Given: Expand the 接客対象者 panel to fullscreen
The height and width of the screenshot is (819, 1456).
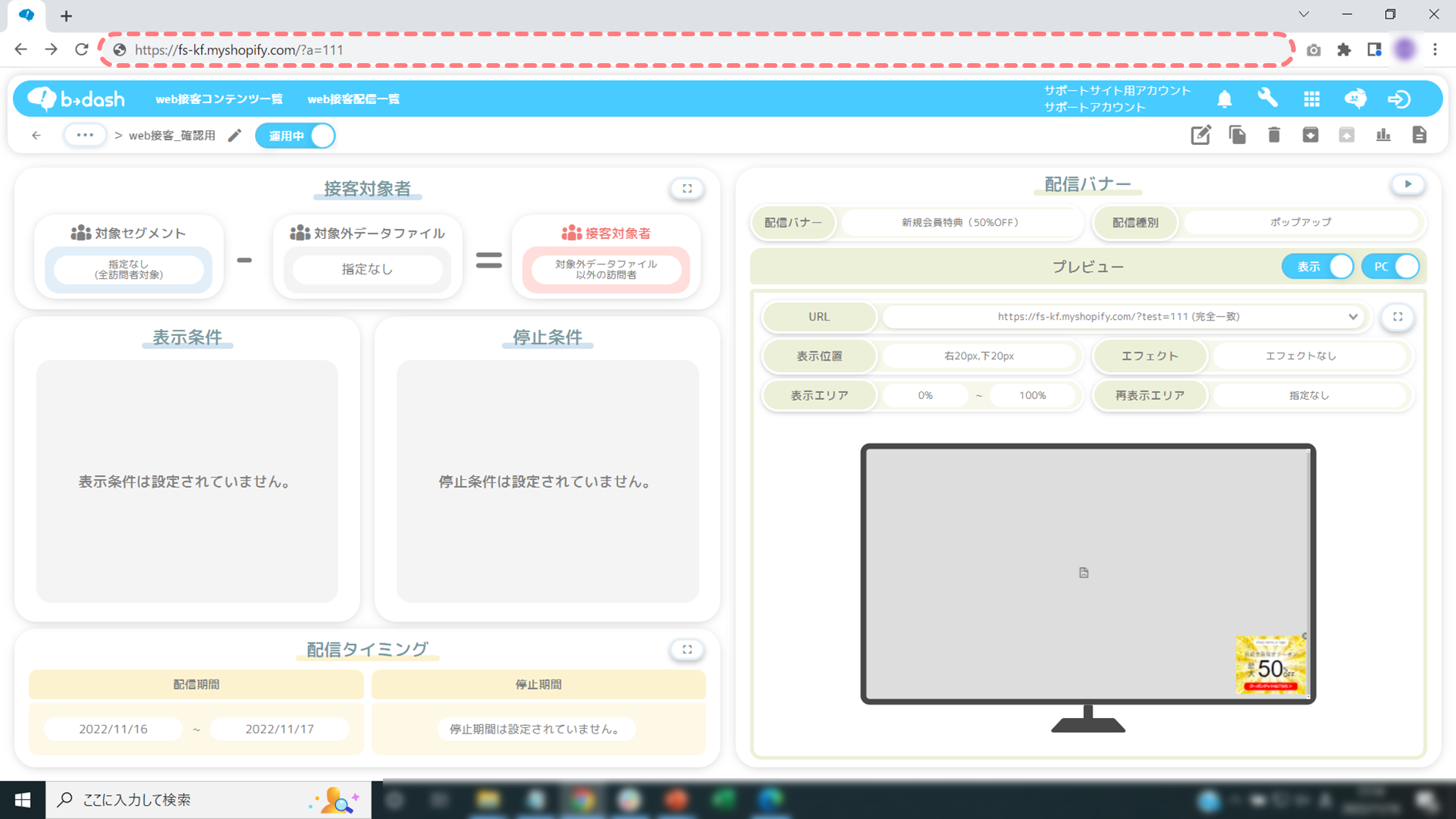Looking at the screenshot, I should pyautogui.click(x=687, y=188).
